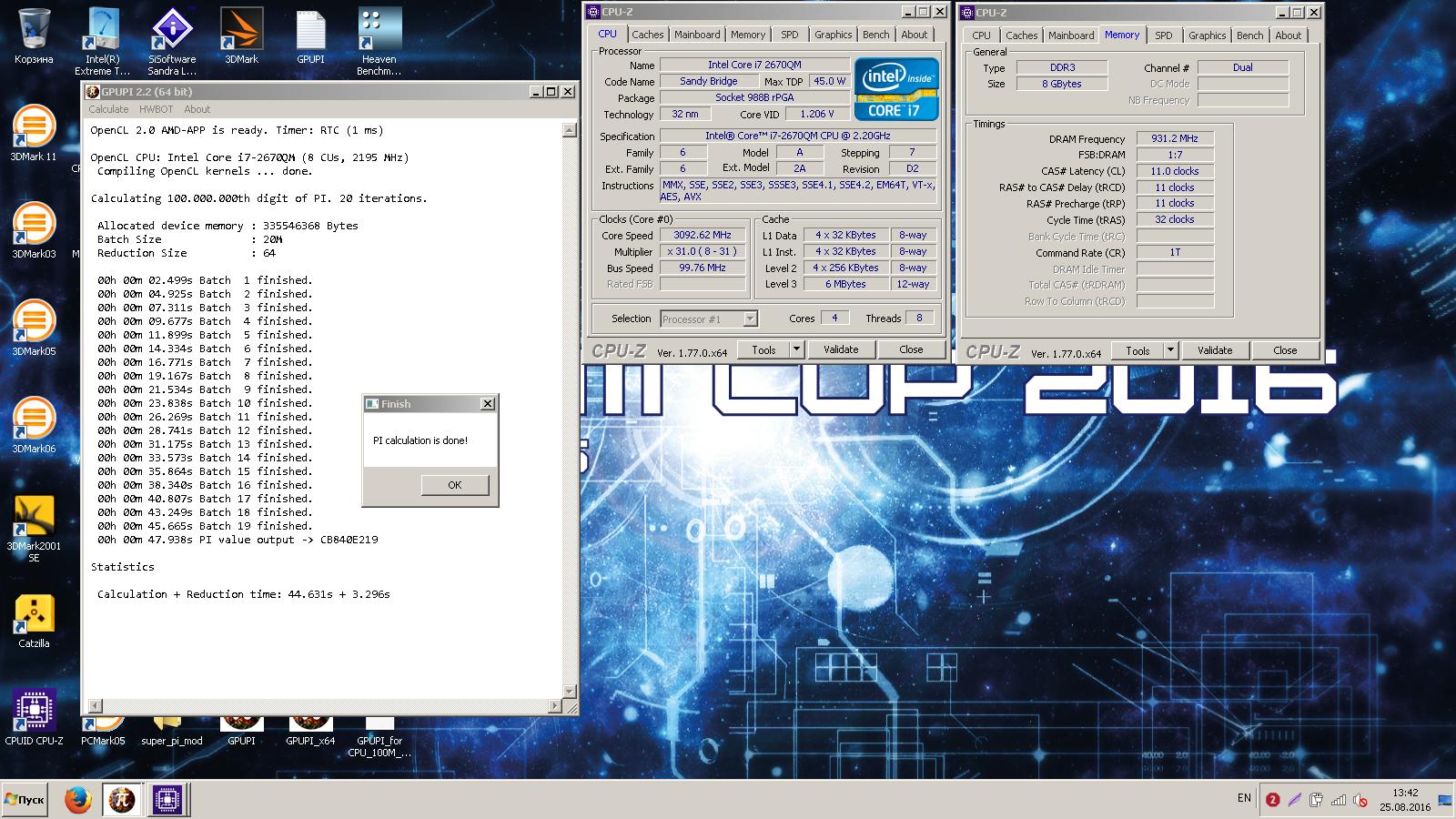Open the GPUPI file on desktop top row
1456x819 pixels.
coord(310,36)
